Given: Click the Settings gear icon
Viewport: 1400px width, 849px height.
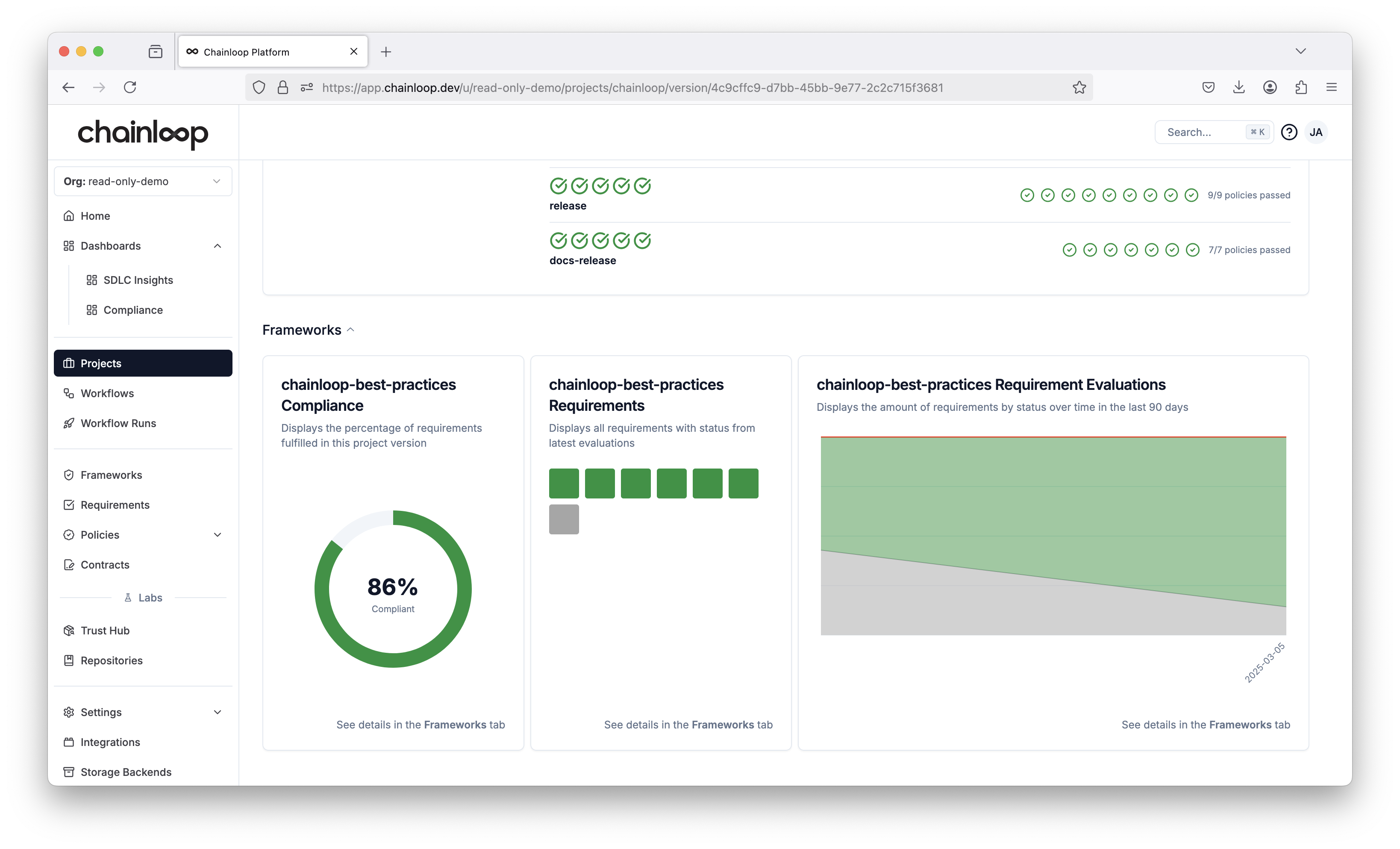Looking at the screenshot, I should point(69,713).
